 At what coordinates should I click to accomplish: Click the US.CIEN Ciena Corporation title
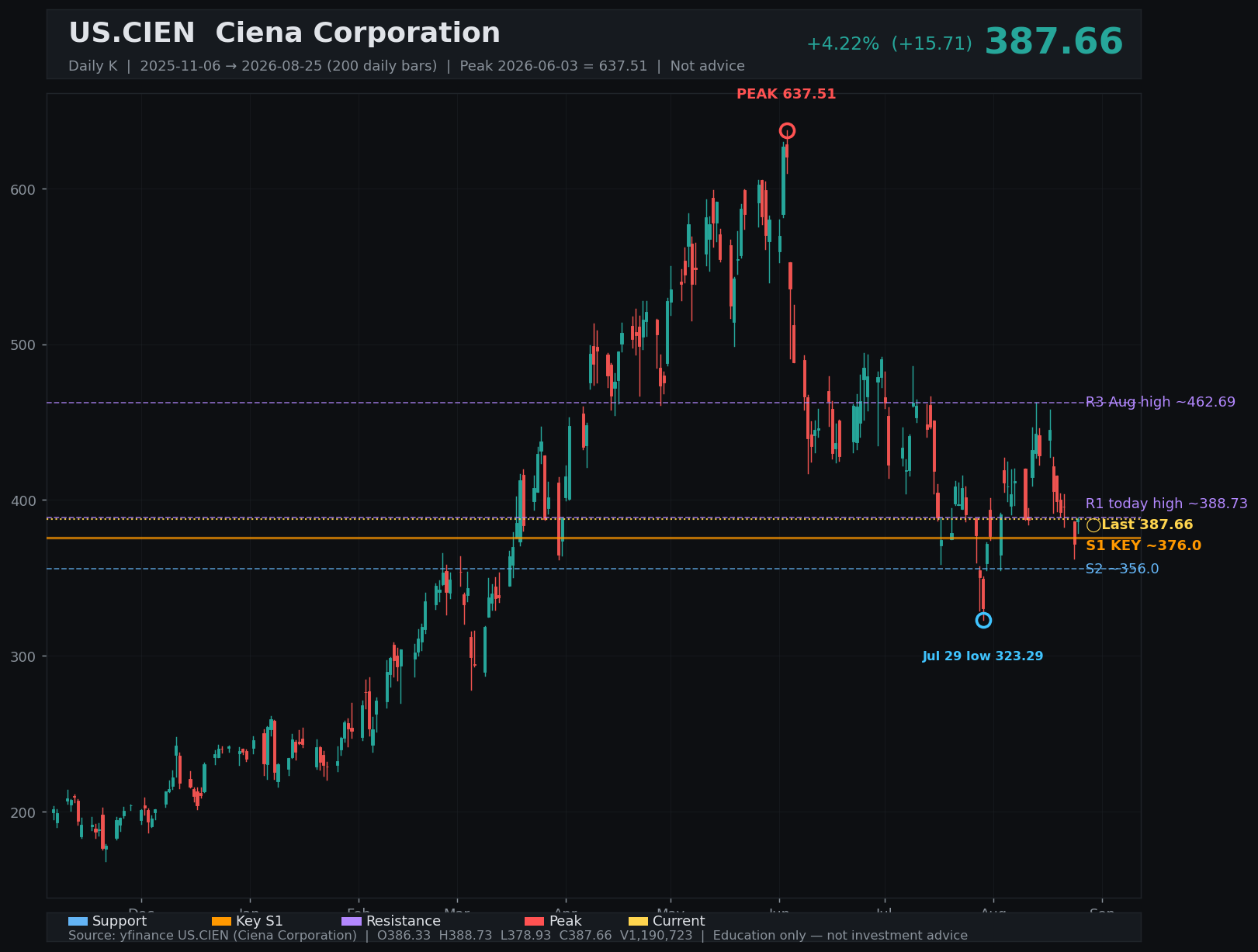284,33
